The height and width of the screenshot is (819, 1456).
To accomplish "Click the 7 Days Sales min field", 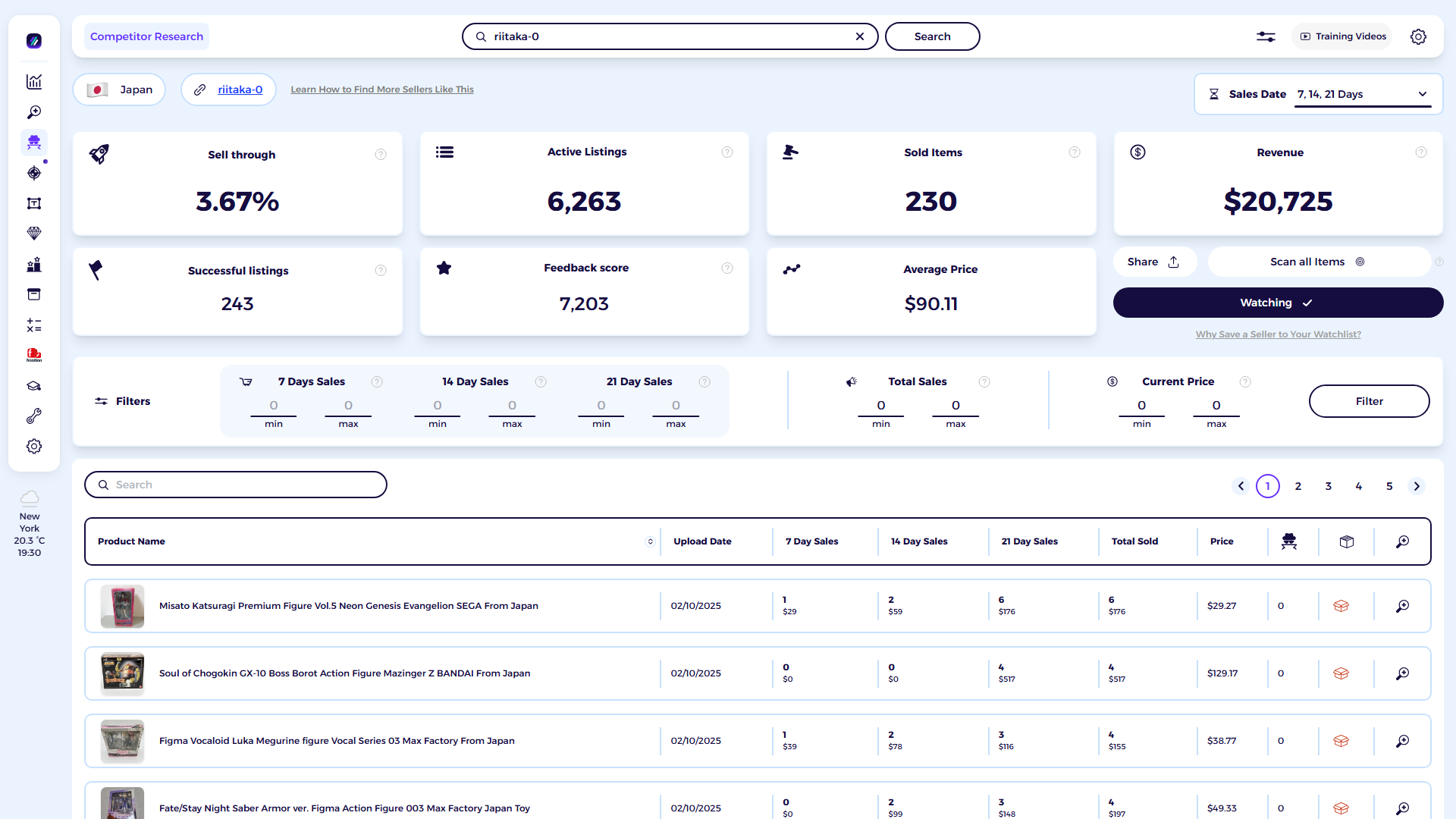I will click(274, 406).
